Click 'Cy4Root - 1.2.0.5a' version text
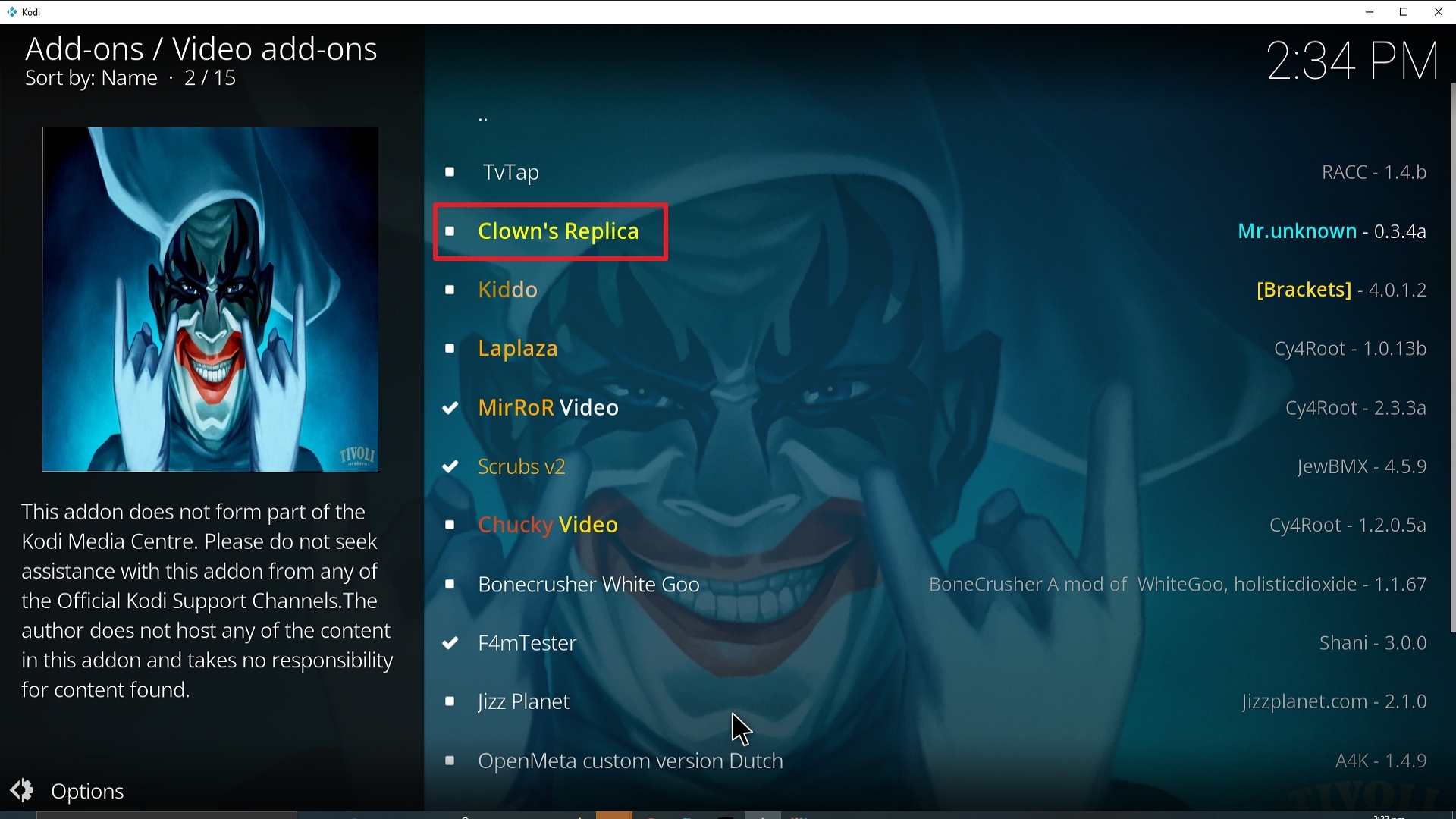1456x819 pixels. tap(1348, 525)
